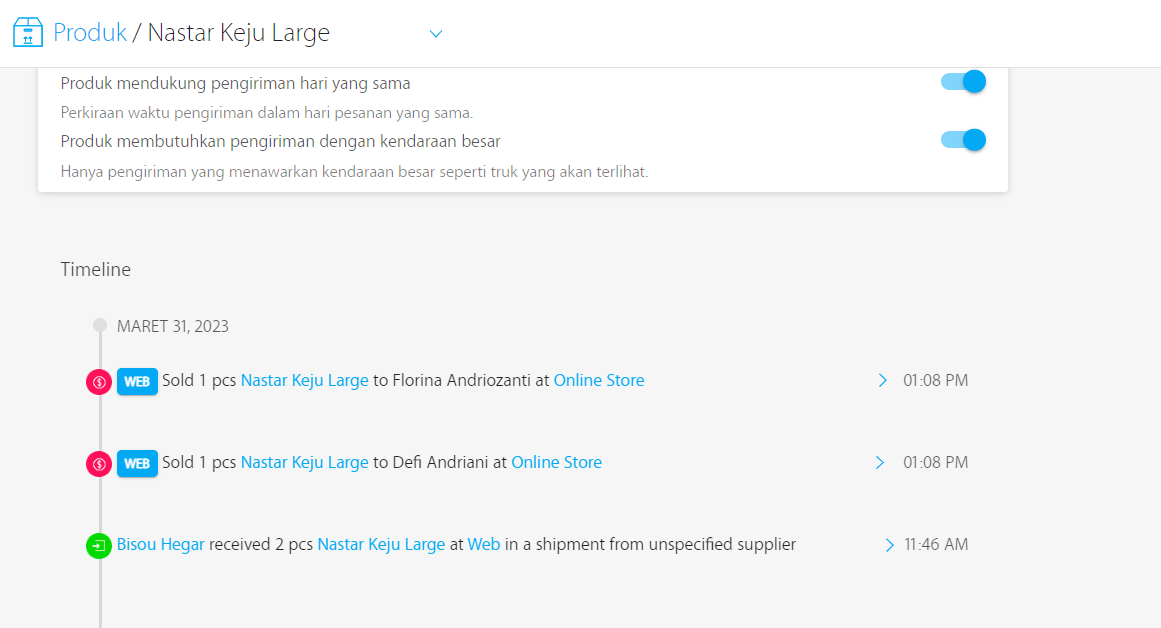Click WEB badge on Defi Andriani sale

137,463
